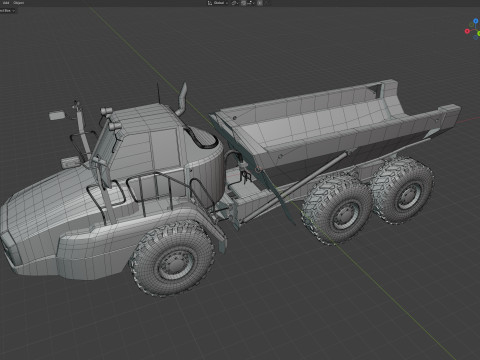
Task: Click the dim negative Z gizmo handle
Action: coord(476,37)
